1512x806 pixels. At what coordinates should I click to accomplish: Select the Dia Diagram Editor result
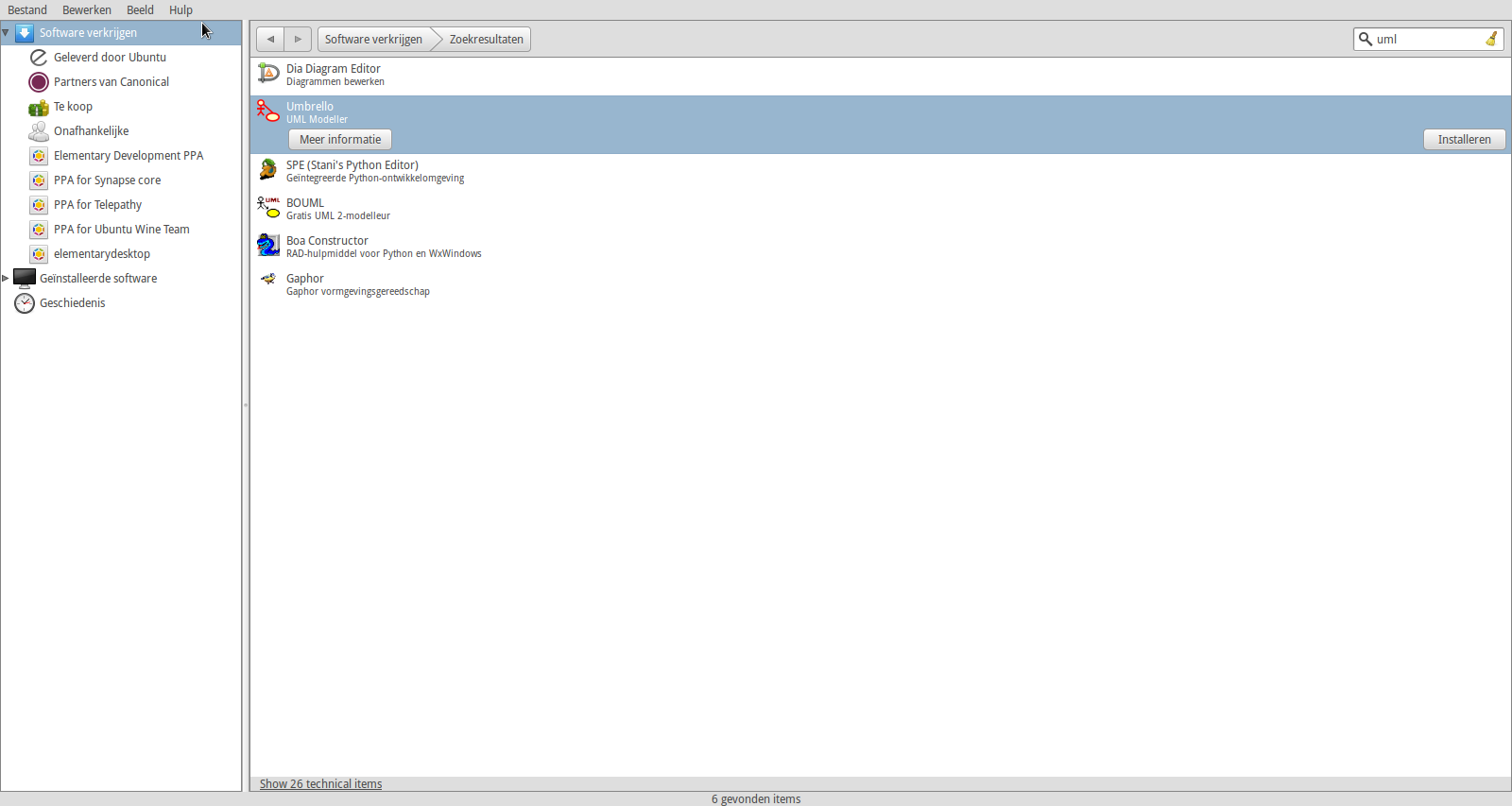point(881,76)
